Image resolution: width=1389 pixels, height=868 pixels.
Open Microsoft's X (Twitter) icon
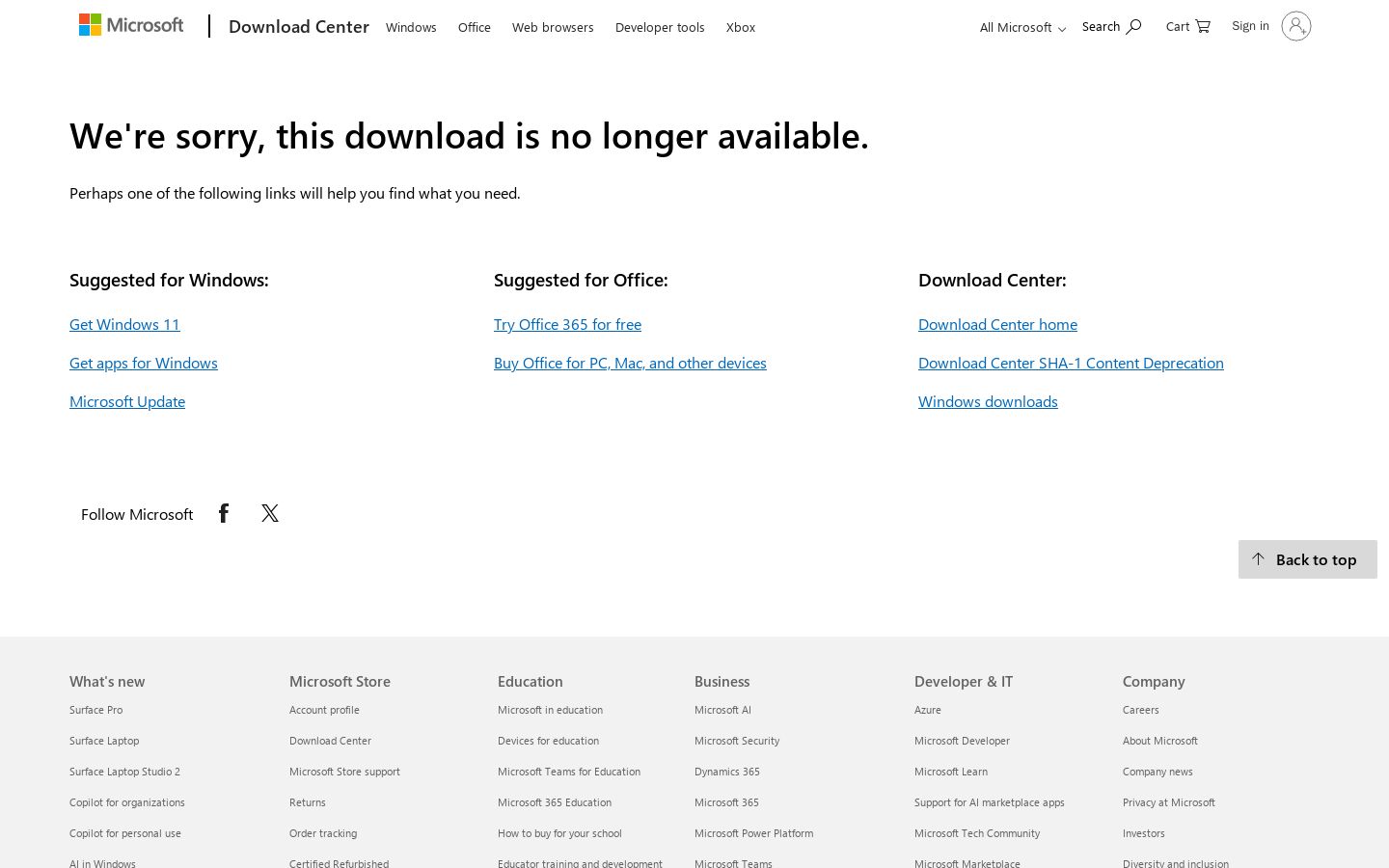270,513
